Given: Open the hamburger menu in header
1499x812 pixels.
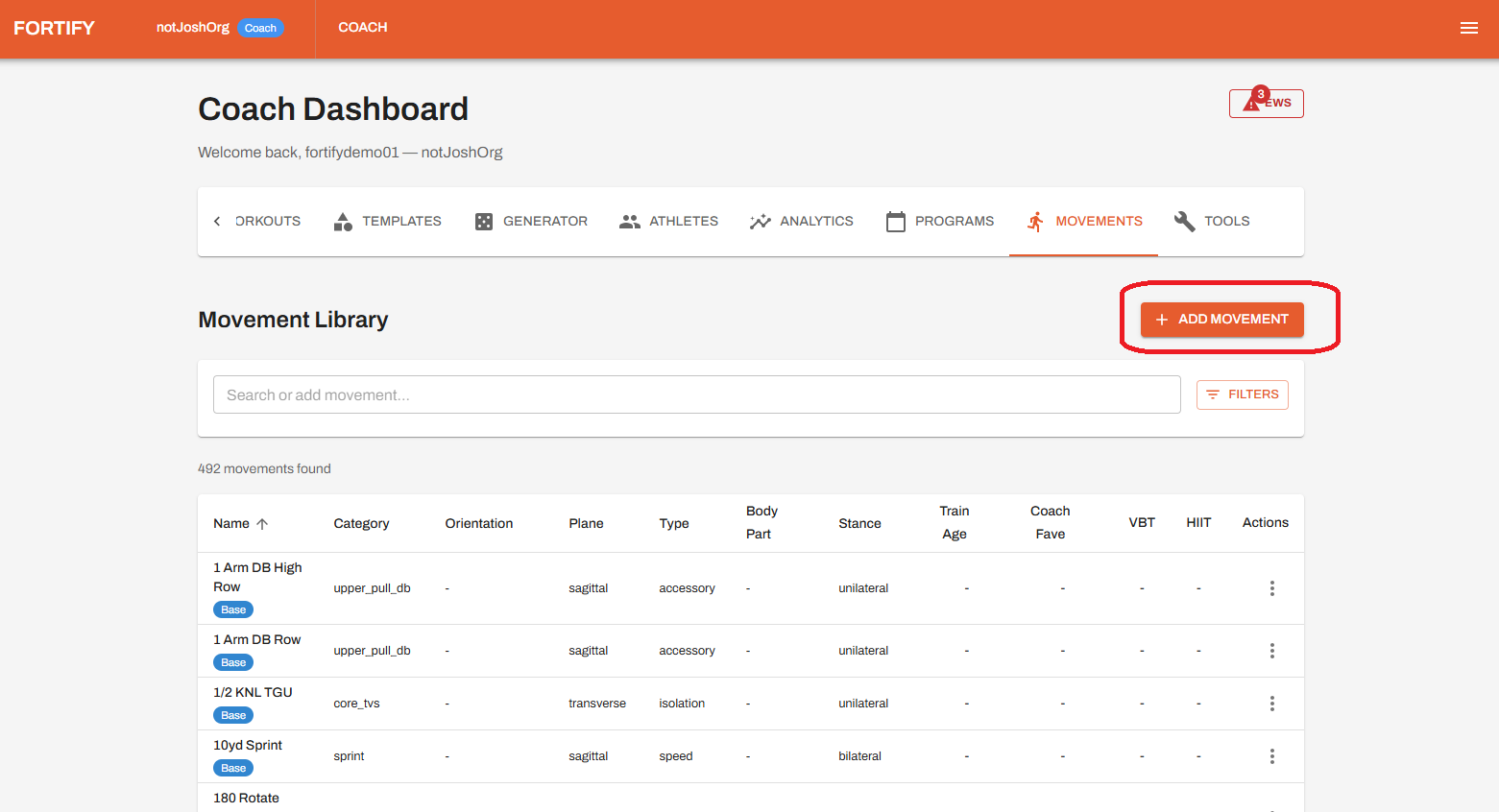Looking at the screenshot, I should click(x=1468, y=28).
